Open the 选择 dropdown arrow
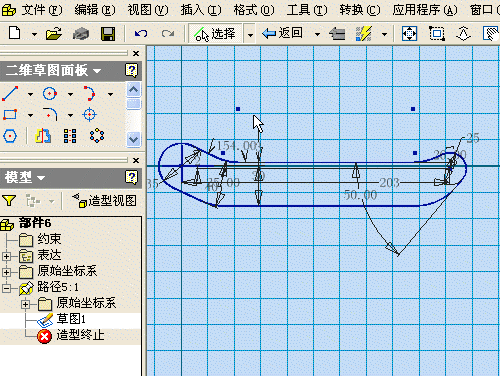The width and height of the screenshot is (500, 376). coord(250,34)
